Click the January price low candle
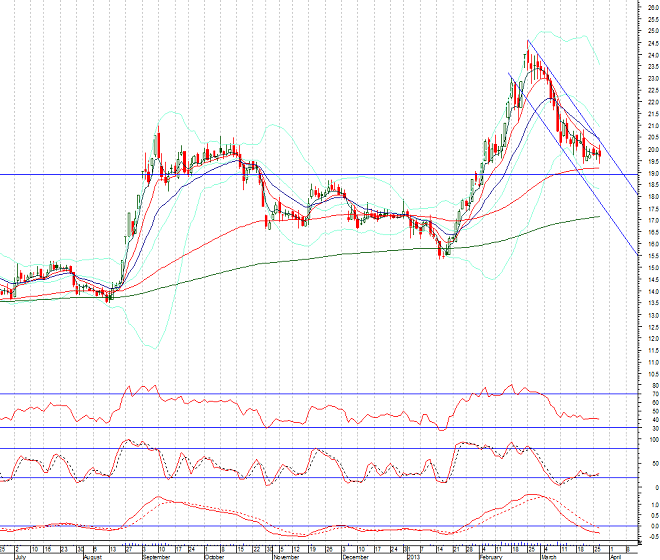Screen dimensions: 660x560 [x=441, y=254]
